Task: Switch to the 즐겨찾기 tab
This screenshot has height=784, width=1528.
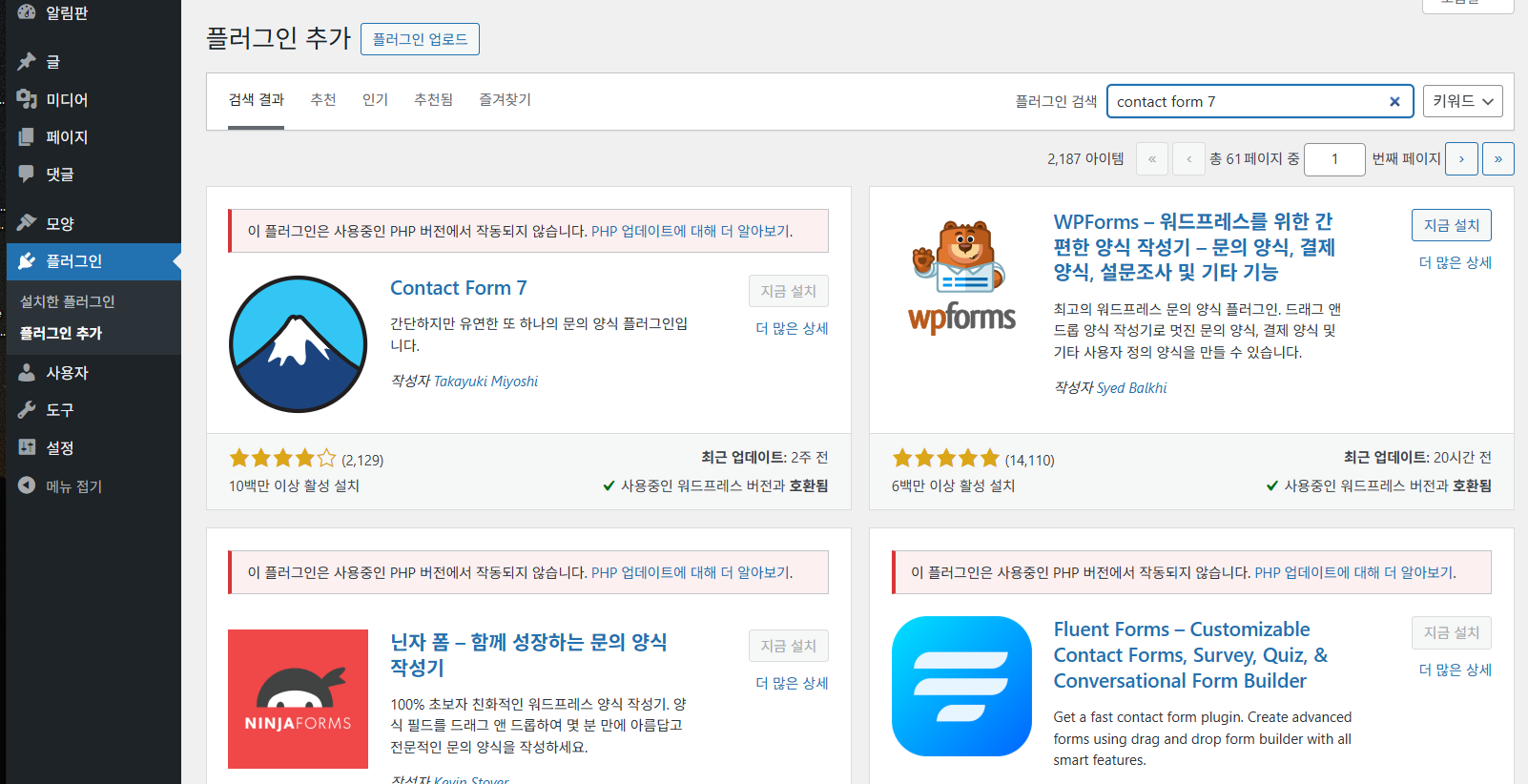Action: pos(506,99)
